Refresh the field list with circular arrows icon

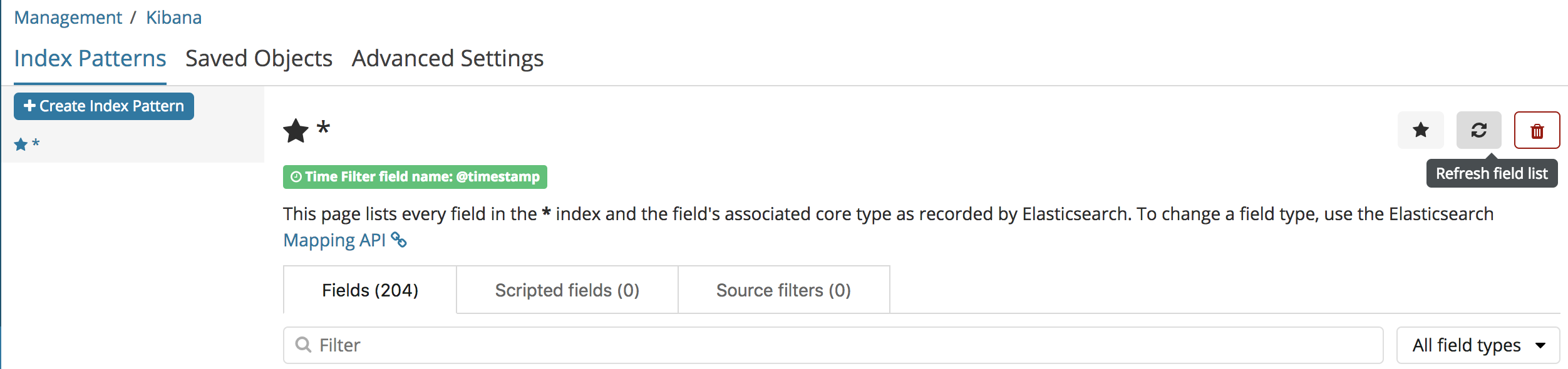coord(1478,130)
